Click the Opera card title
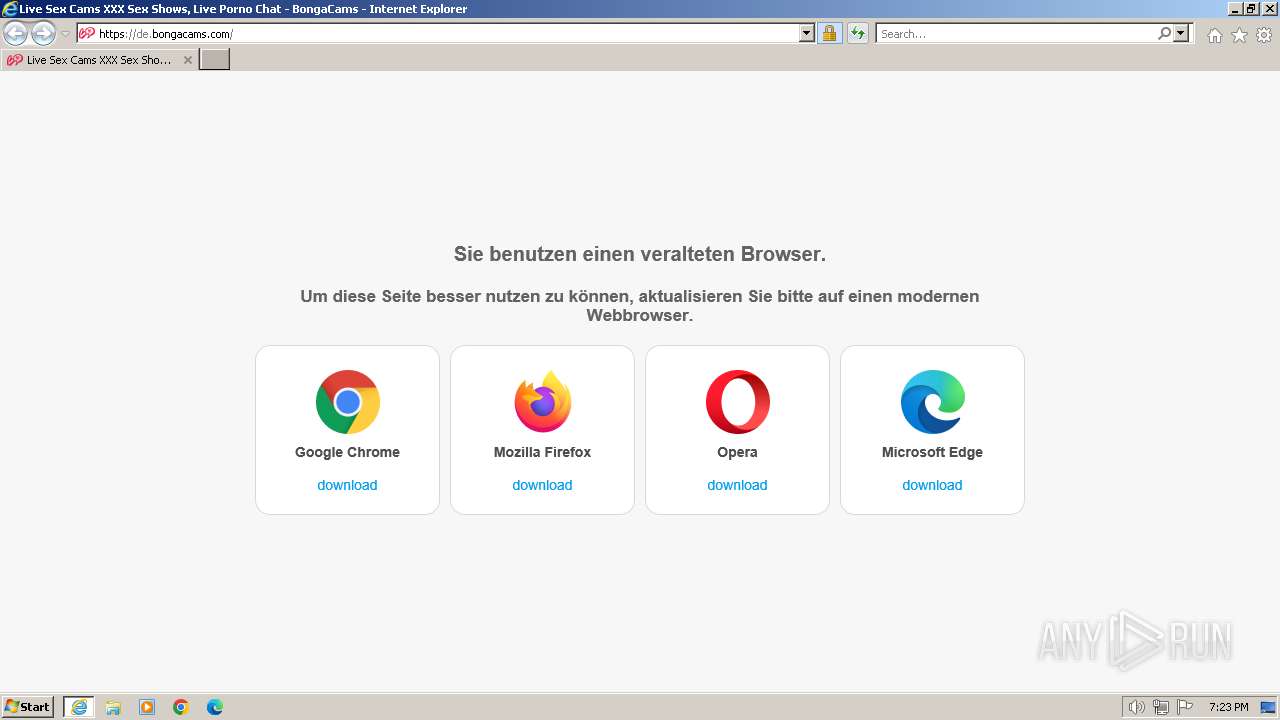This screenshot has height=720, width=1280. coord(737,452)
